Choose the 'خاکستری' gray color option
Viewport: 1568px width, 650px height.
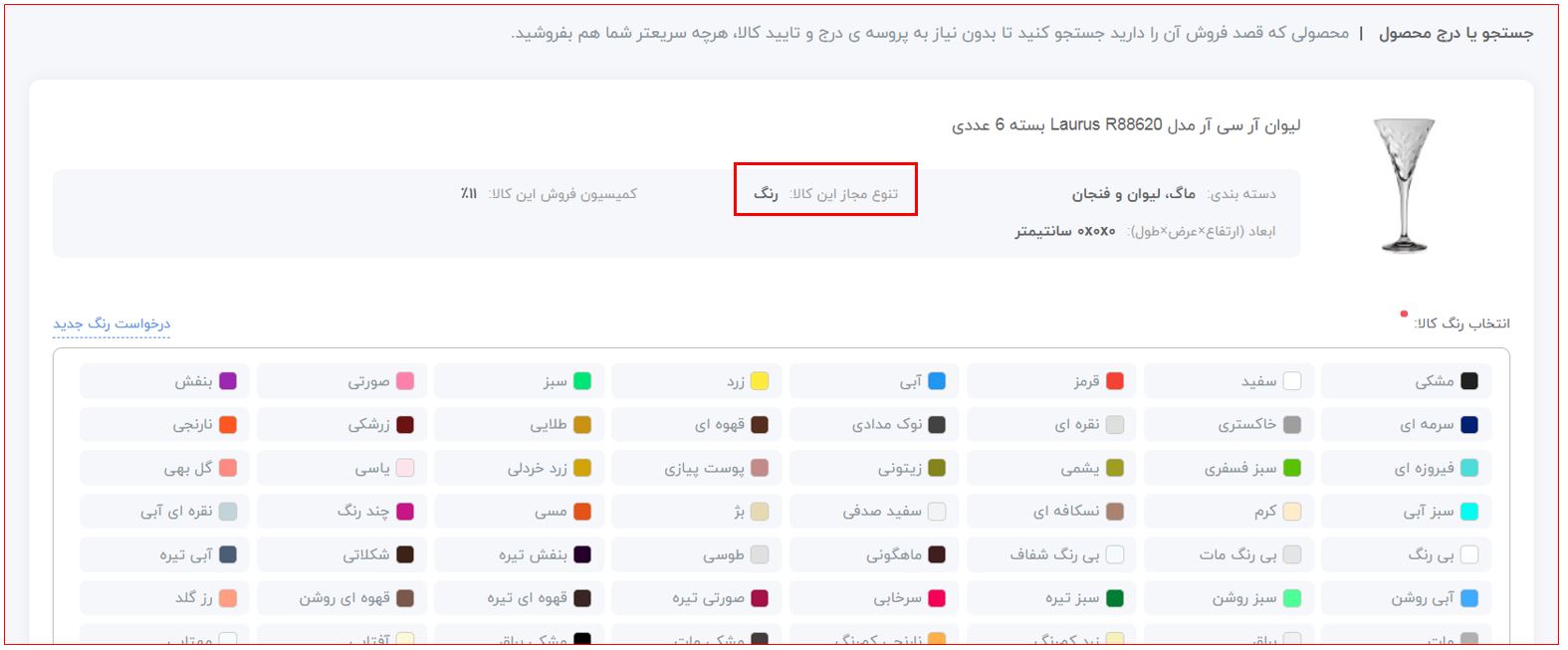[x=1229, y=425]
